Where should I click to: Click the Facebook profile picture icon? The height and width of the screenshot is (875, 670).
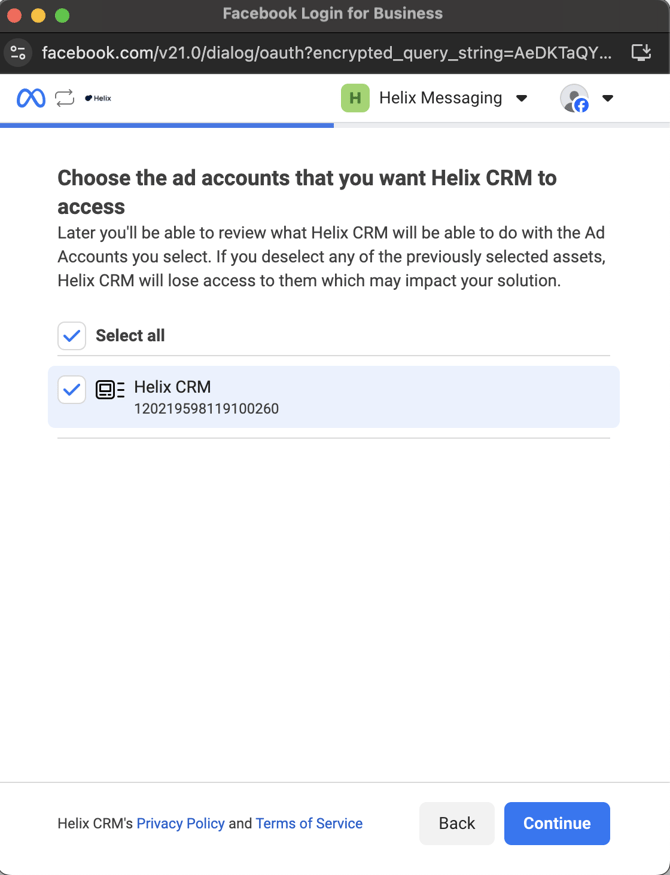point(574,98)
